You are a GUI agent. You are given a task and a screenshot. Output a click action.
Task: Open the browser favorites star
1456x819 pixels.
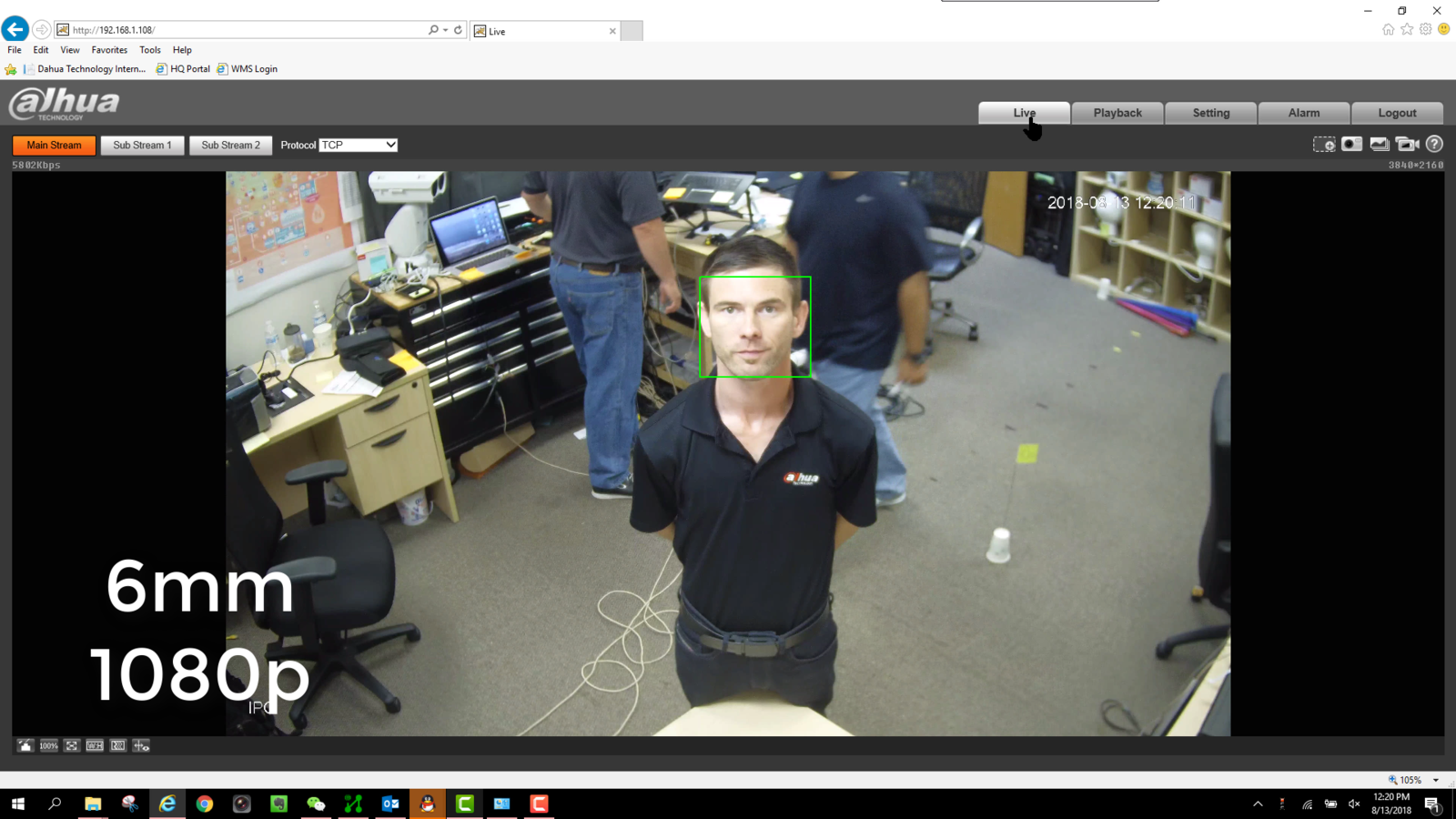[1407, 29]
